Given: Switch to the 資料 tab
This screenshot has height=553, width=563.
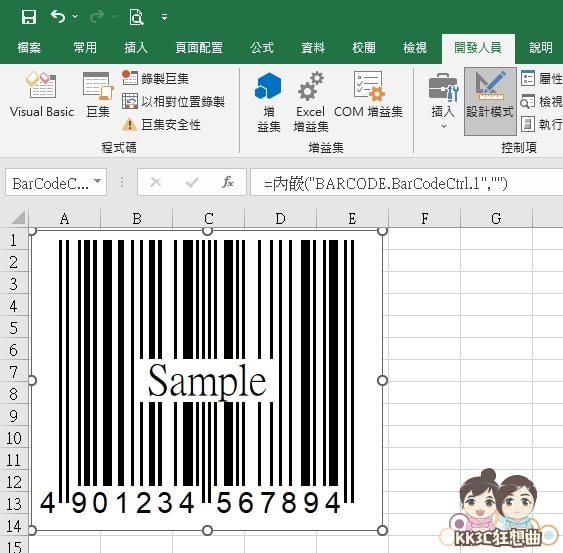Looking at the screenshot, I should [x=313, y=47].
